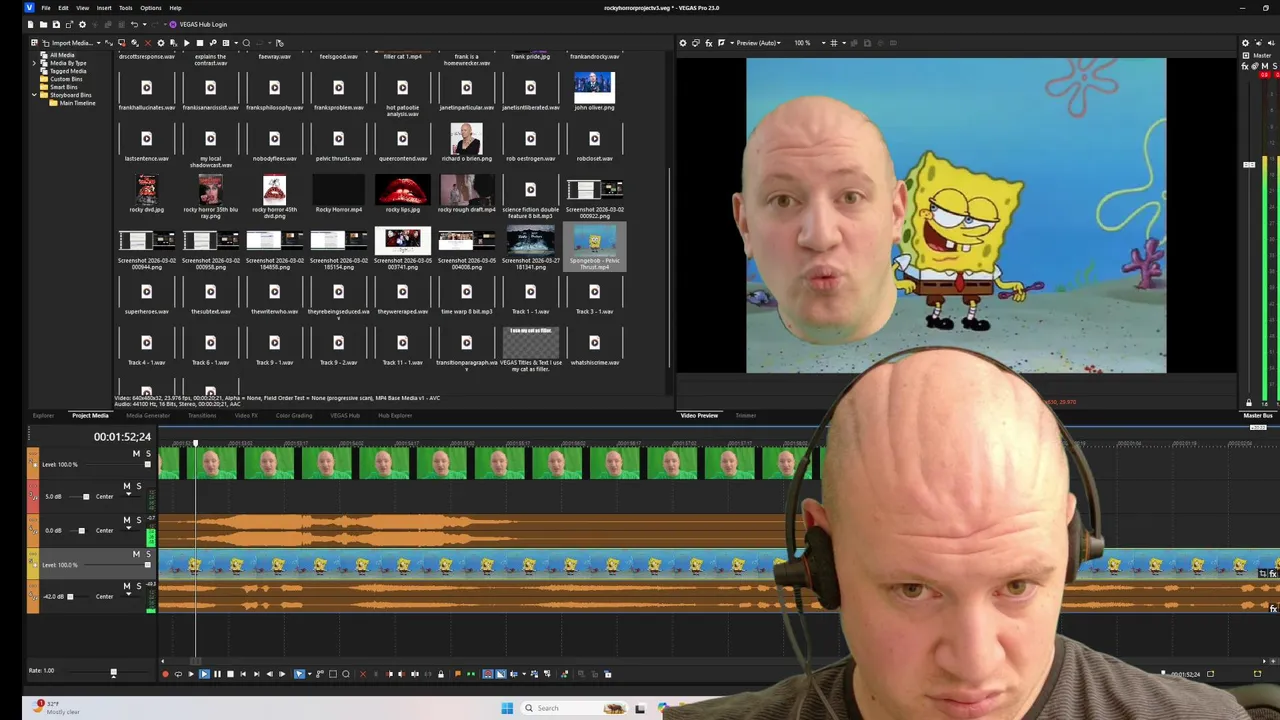
Task: Mute the Spongebob video track
Action: (136, 554)
